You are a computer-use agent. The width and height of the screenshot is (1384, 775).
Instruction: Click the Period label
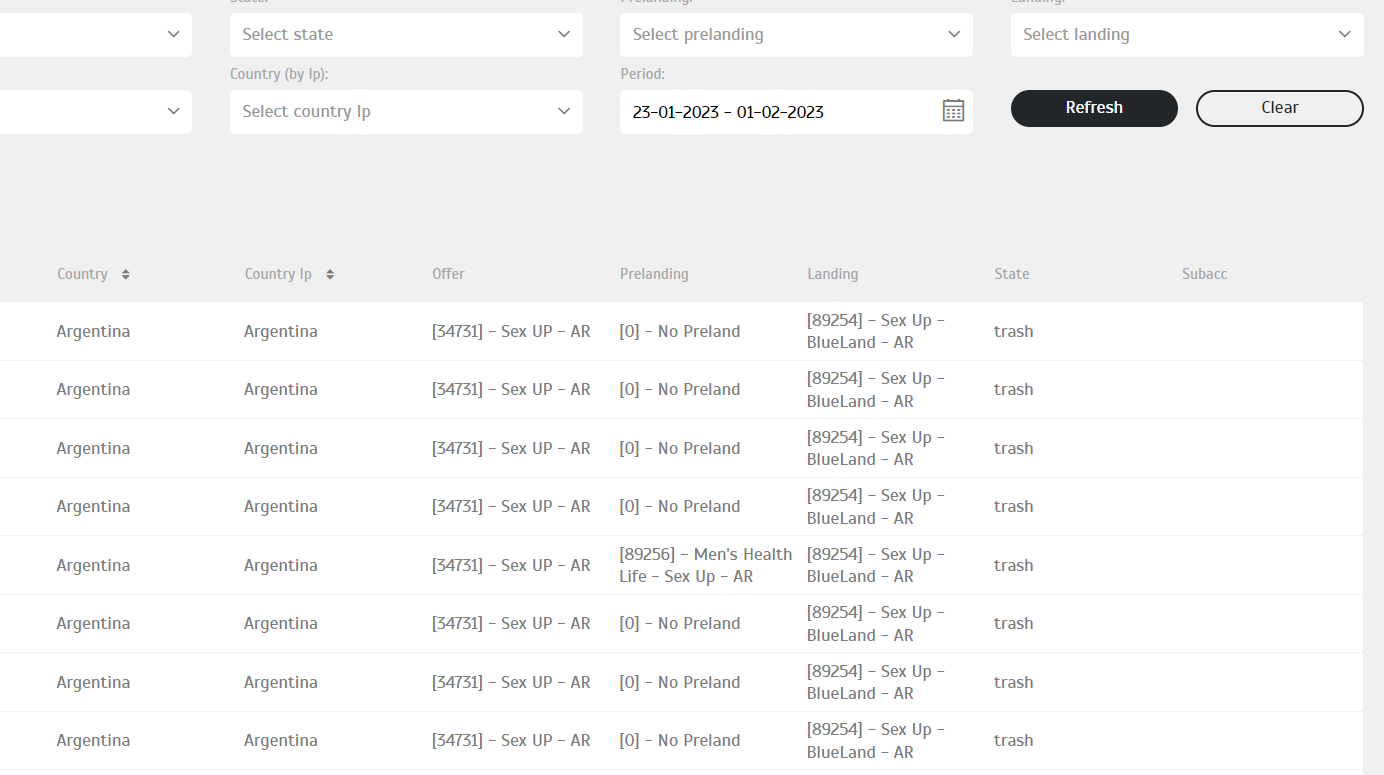click(x=642, y=74)
